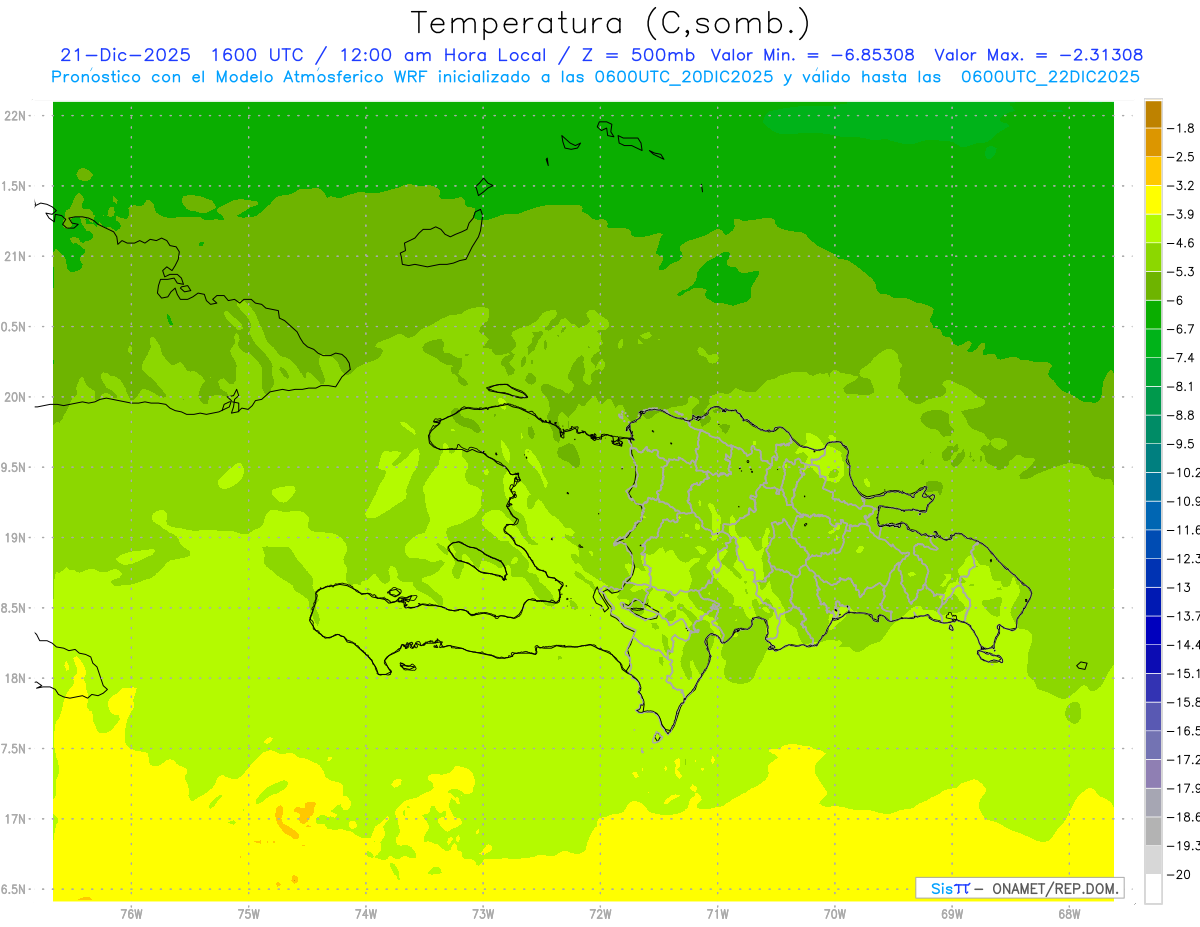This screenshot has height=927, width=1200.
Task: Select the date text '21-Dic-2025'
Action: coord(125,56)
